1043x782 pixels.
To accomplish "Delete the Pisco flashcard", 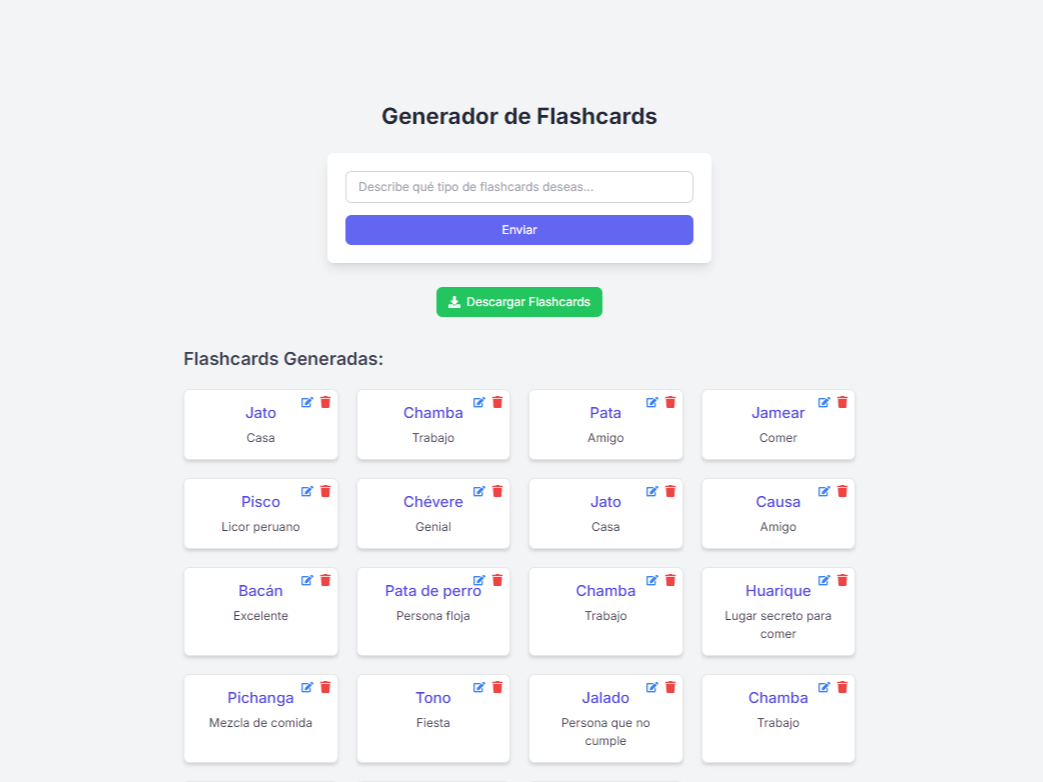I will click(x=325, y=491).
